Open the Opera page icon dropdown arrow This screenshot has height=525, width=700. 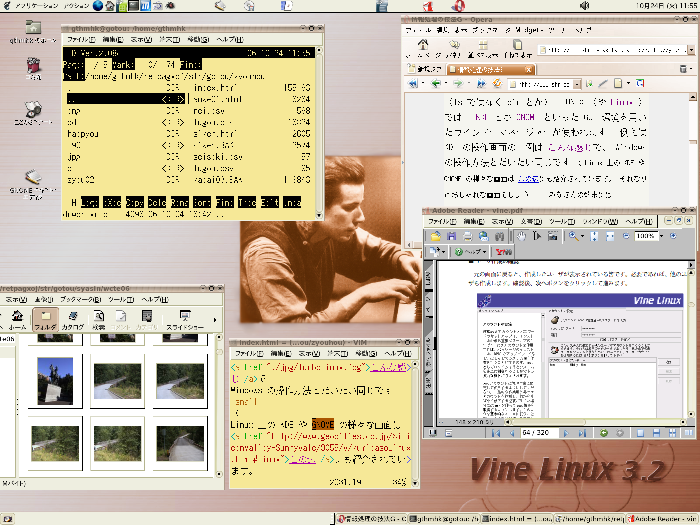(x=628, y=83)
